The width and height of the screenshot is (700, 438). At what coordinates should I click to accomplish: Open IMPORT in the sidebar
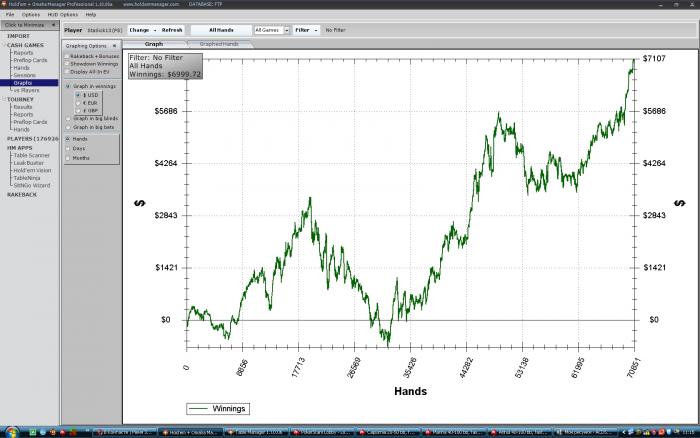[18, 36]
